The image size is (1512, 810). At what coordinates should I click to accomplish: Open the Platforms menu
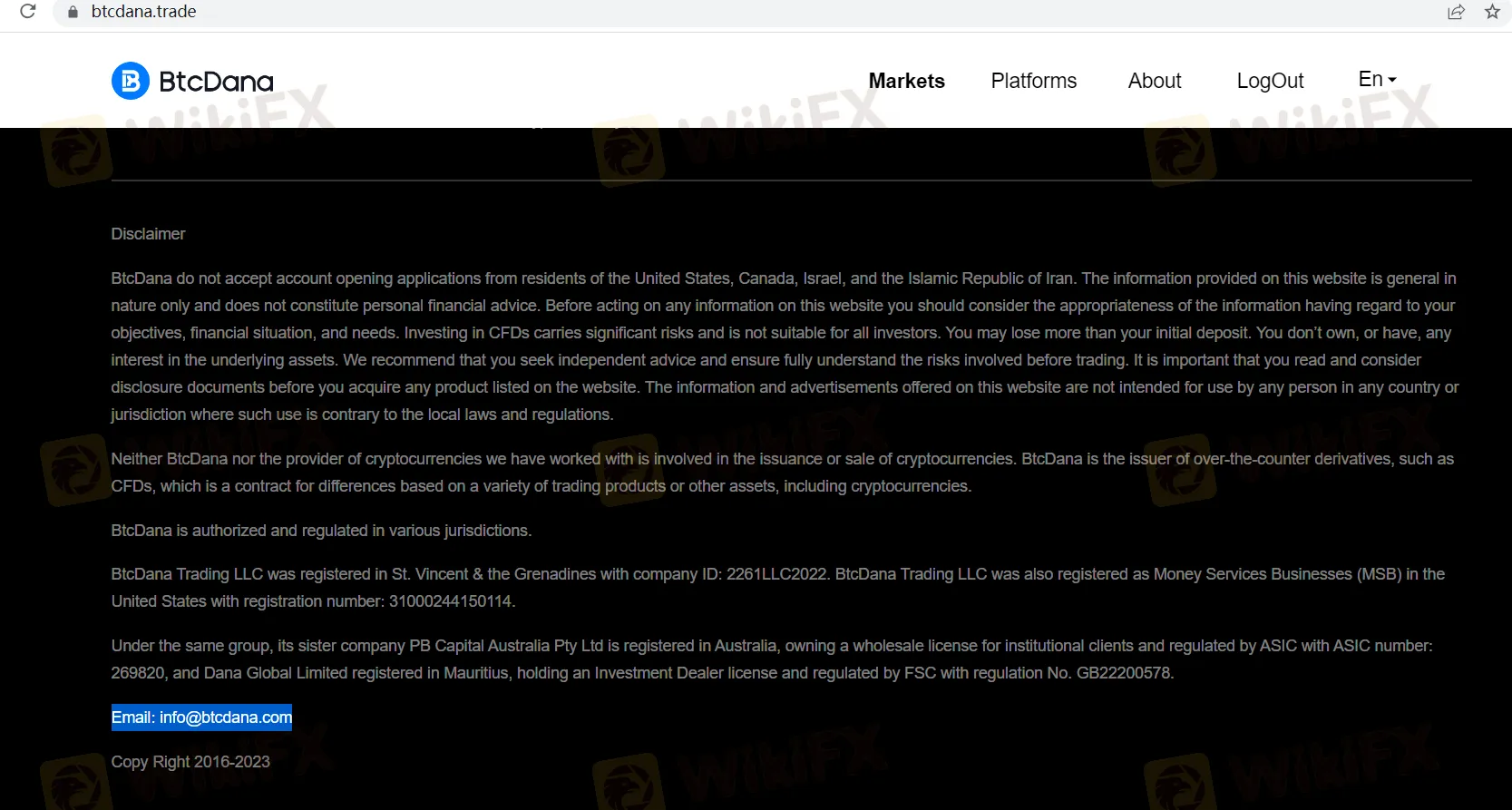click(x=1033, y=81)
